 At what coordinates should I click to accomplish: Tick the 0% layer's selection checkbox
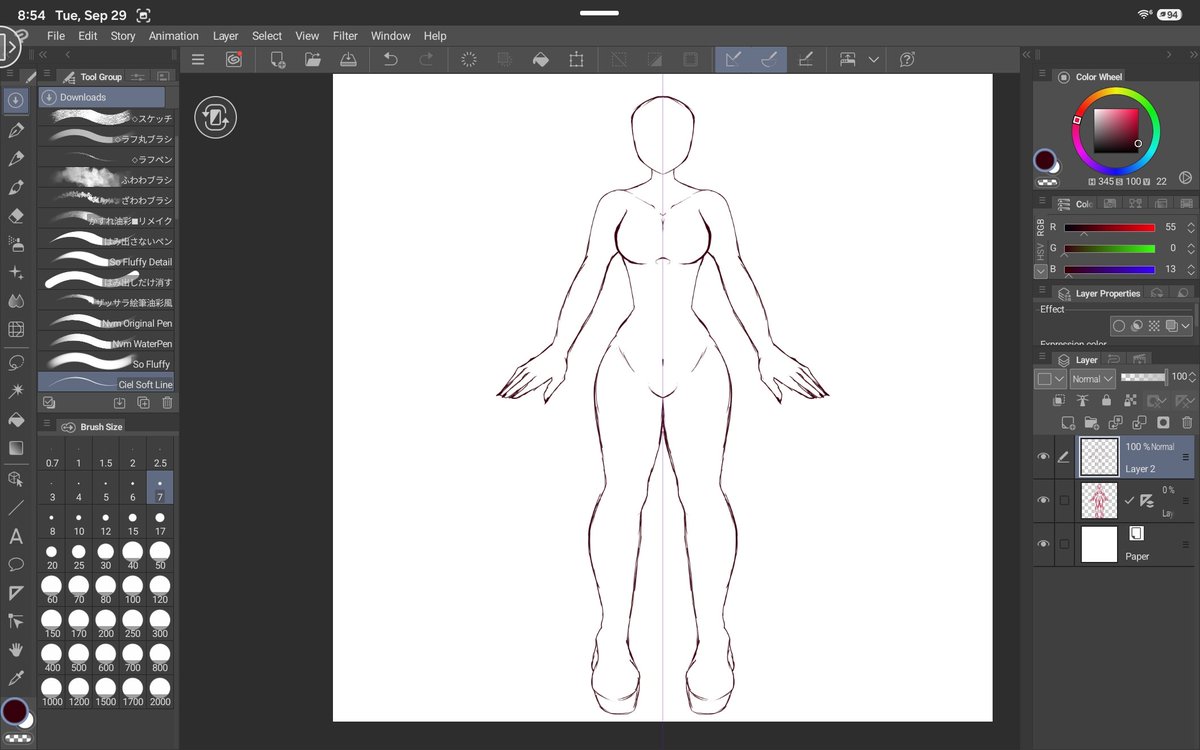click(1064, 500)
